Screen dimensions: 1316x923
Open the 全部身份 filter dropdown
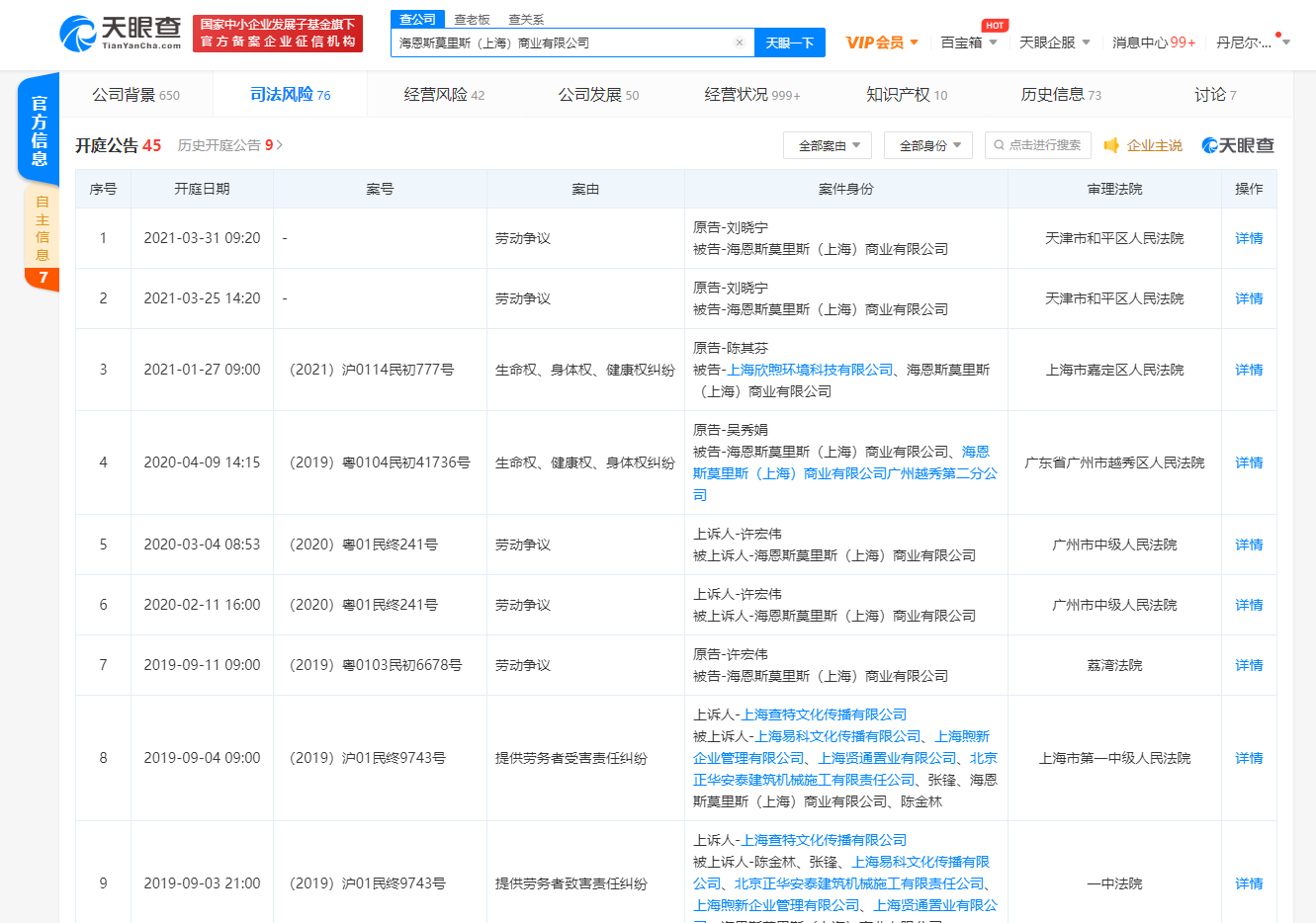pyautogui.click(x=928, y=145)
